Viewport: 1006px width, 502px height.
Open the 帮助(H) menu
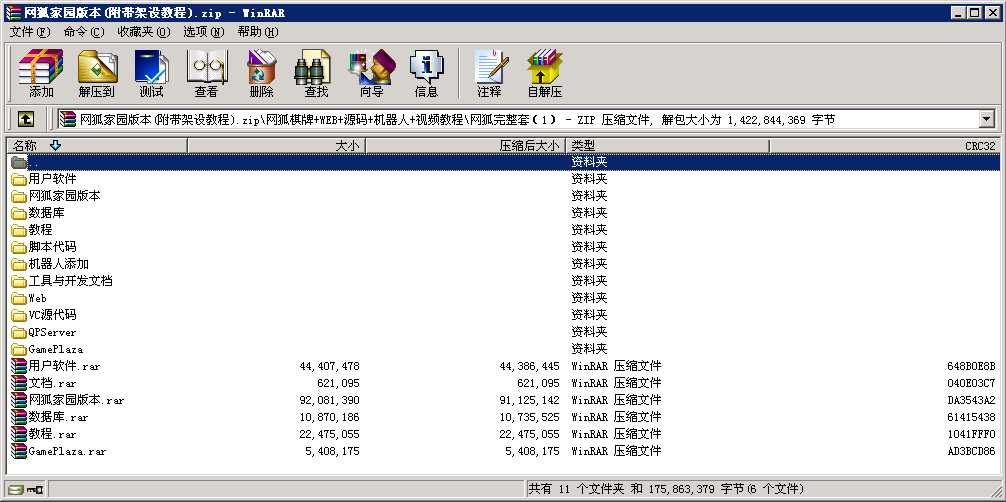point(258,32)
